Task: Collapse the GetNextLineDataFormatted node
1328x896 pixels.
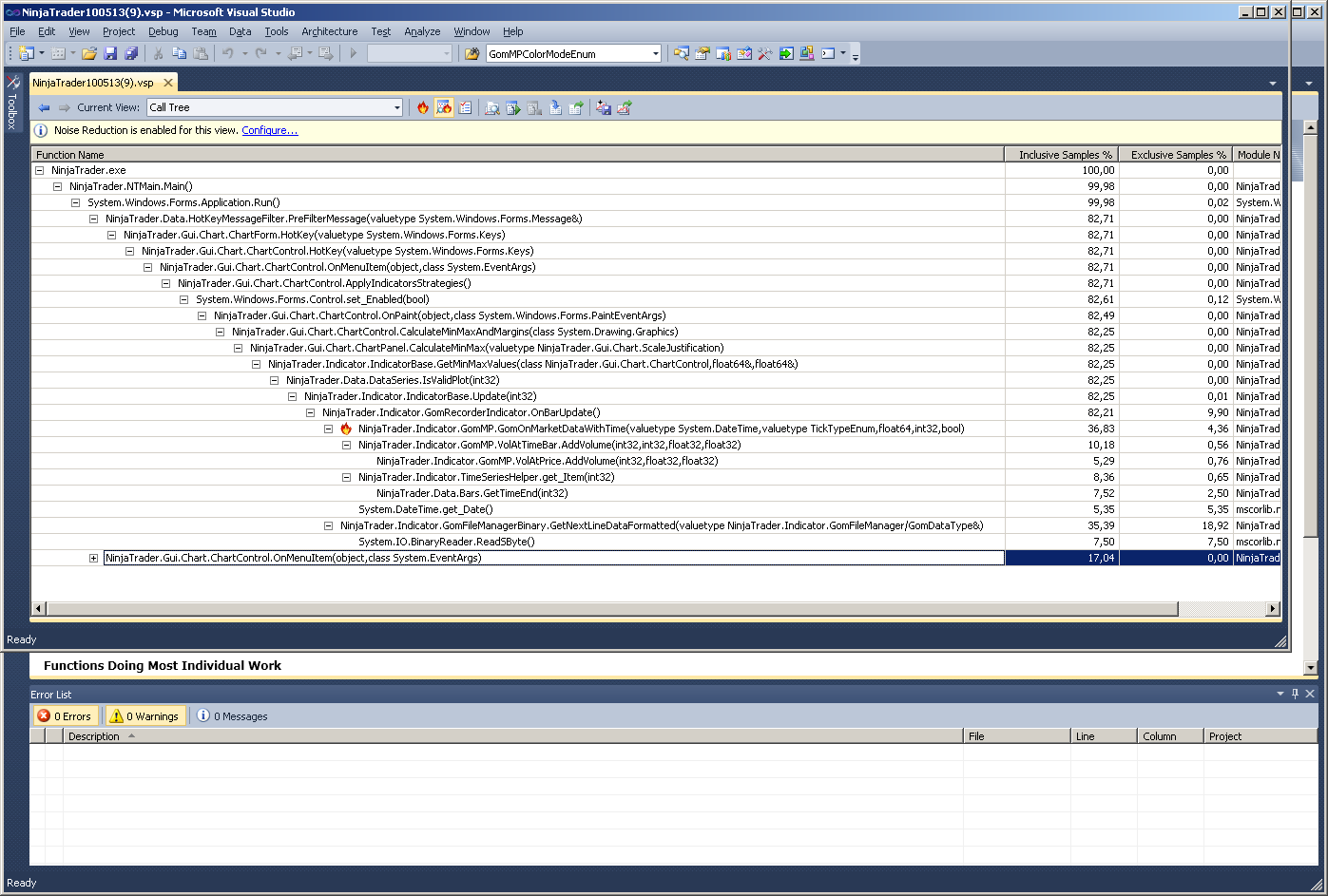Action: point(329,526)
